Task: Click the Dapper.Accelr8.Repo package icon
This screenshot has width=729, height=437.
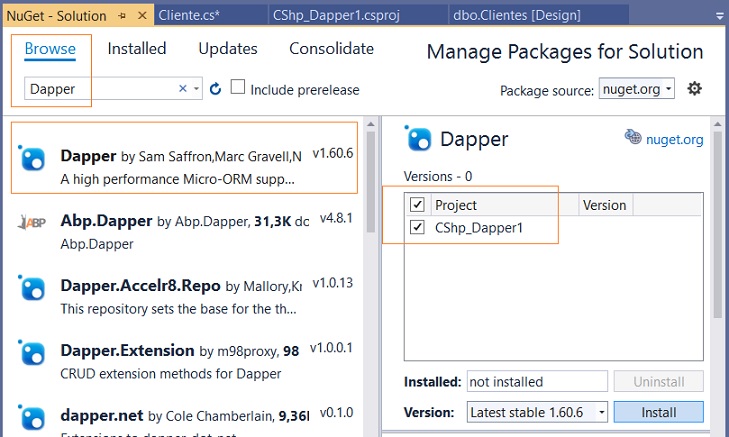Action: click(32, 287)
